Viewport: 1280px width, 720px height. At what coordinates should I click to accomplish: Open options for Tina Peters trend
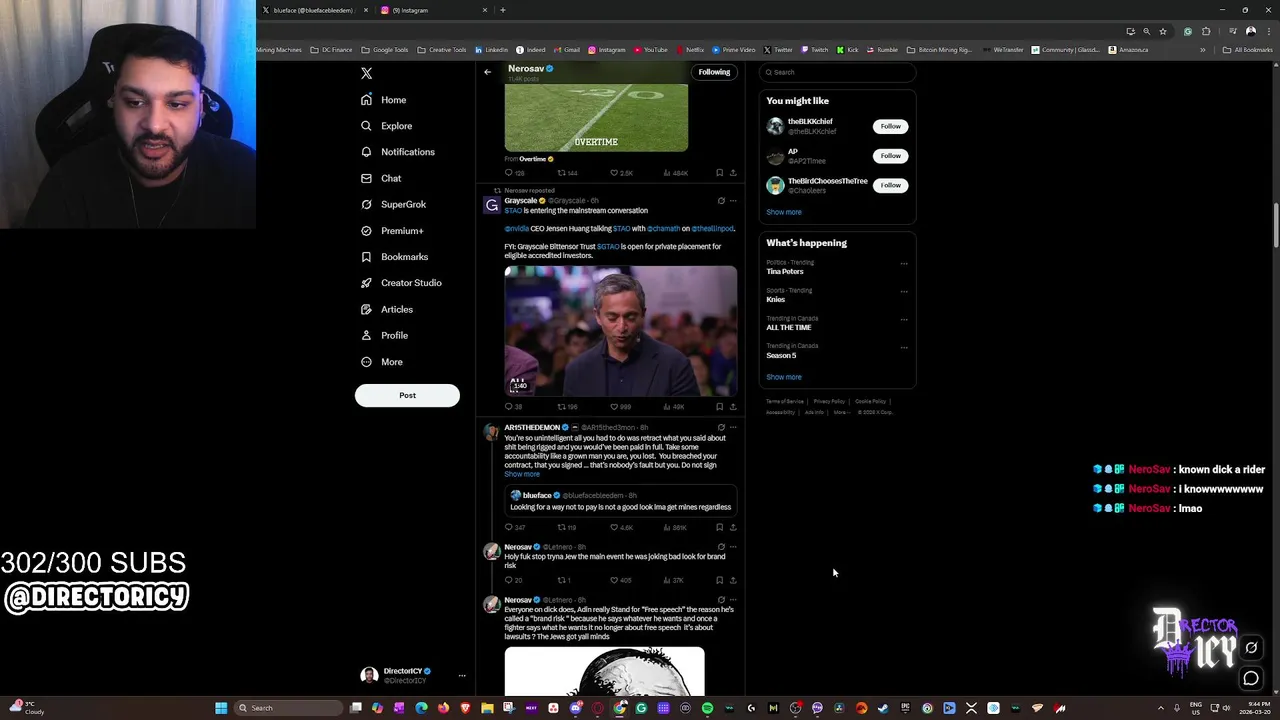point(904,264)
